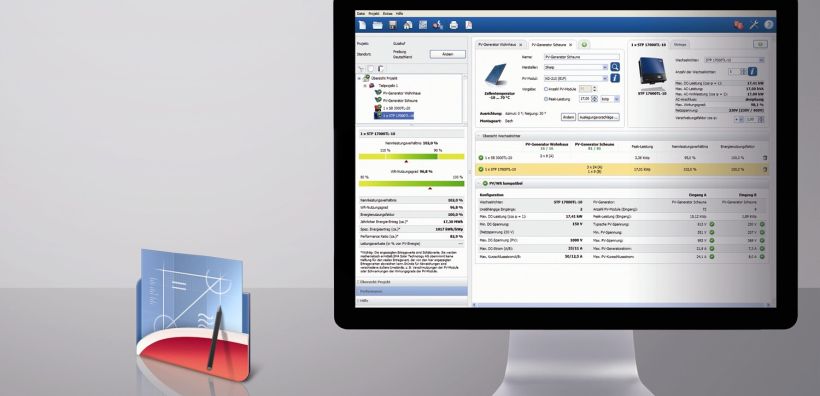Open the Hilfe accordion panel at bottom left
Image resolution: width=820 pixels, height=396 pixels.
click(411, 301)
